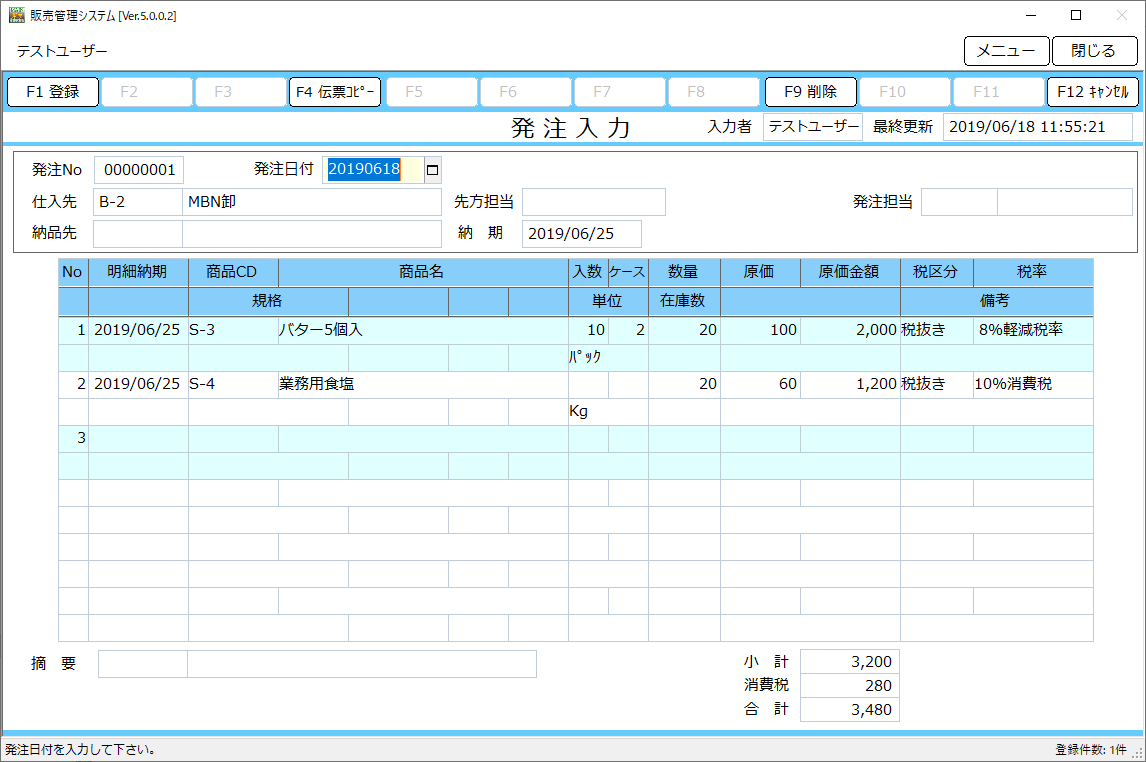1146x762 pixels.
Task: Click the 商品CD column header
Action: (x=233, y=273)
